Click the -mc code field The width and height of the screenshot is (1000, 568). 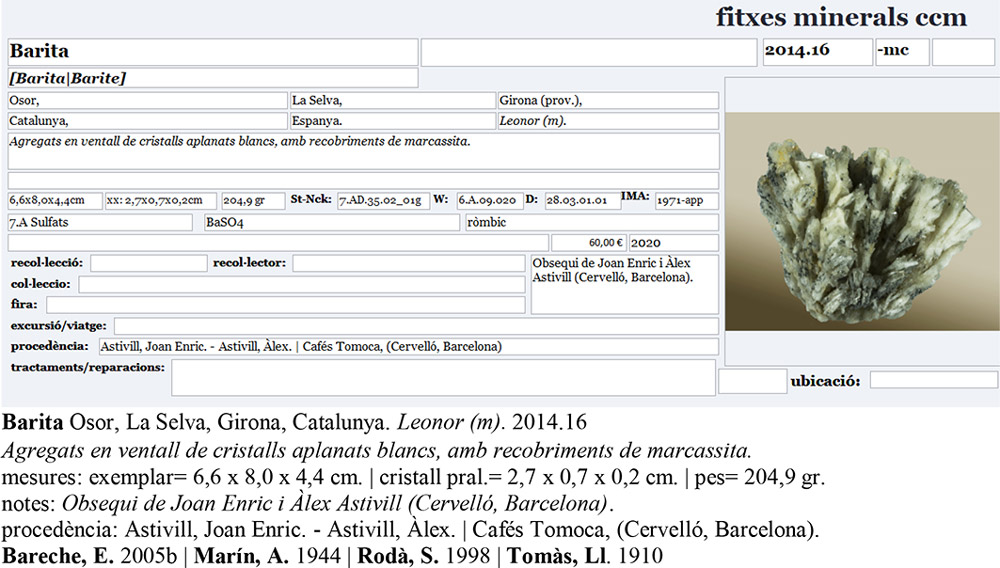pyautogui.click(x=902, y=52)
